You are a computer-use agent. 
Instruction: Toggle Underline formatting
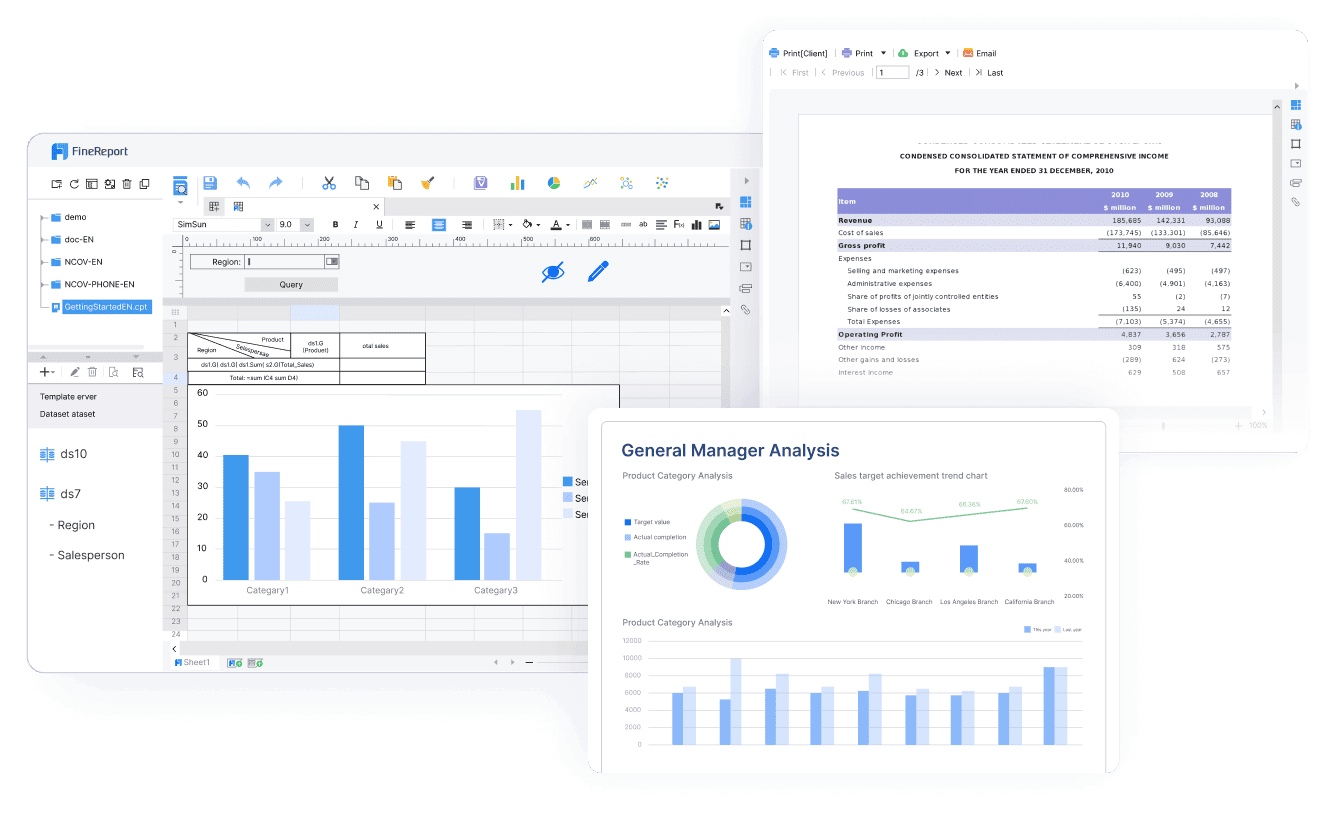[379, 225]
